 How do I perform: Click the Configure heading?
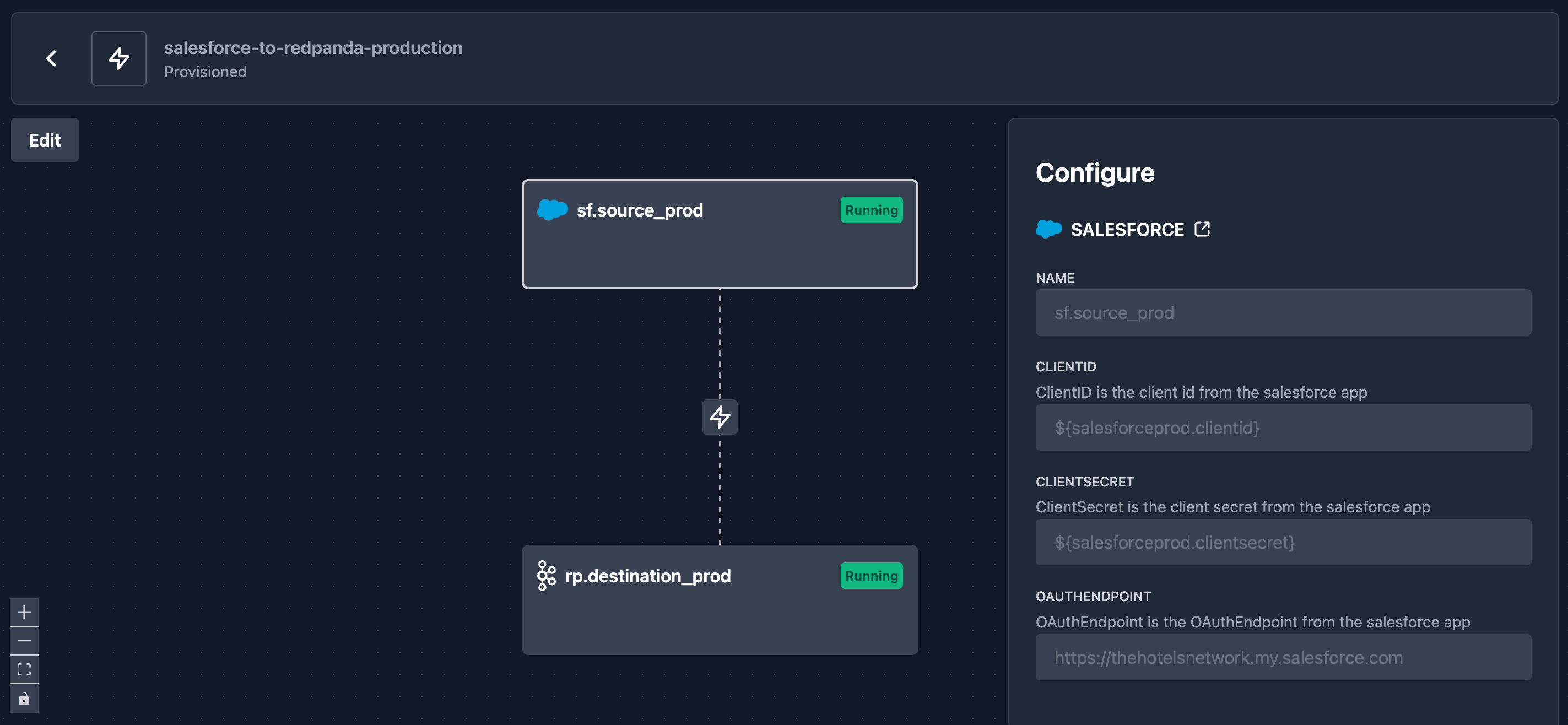(x=1094, y=173)
